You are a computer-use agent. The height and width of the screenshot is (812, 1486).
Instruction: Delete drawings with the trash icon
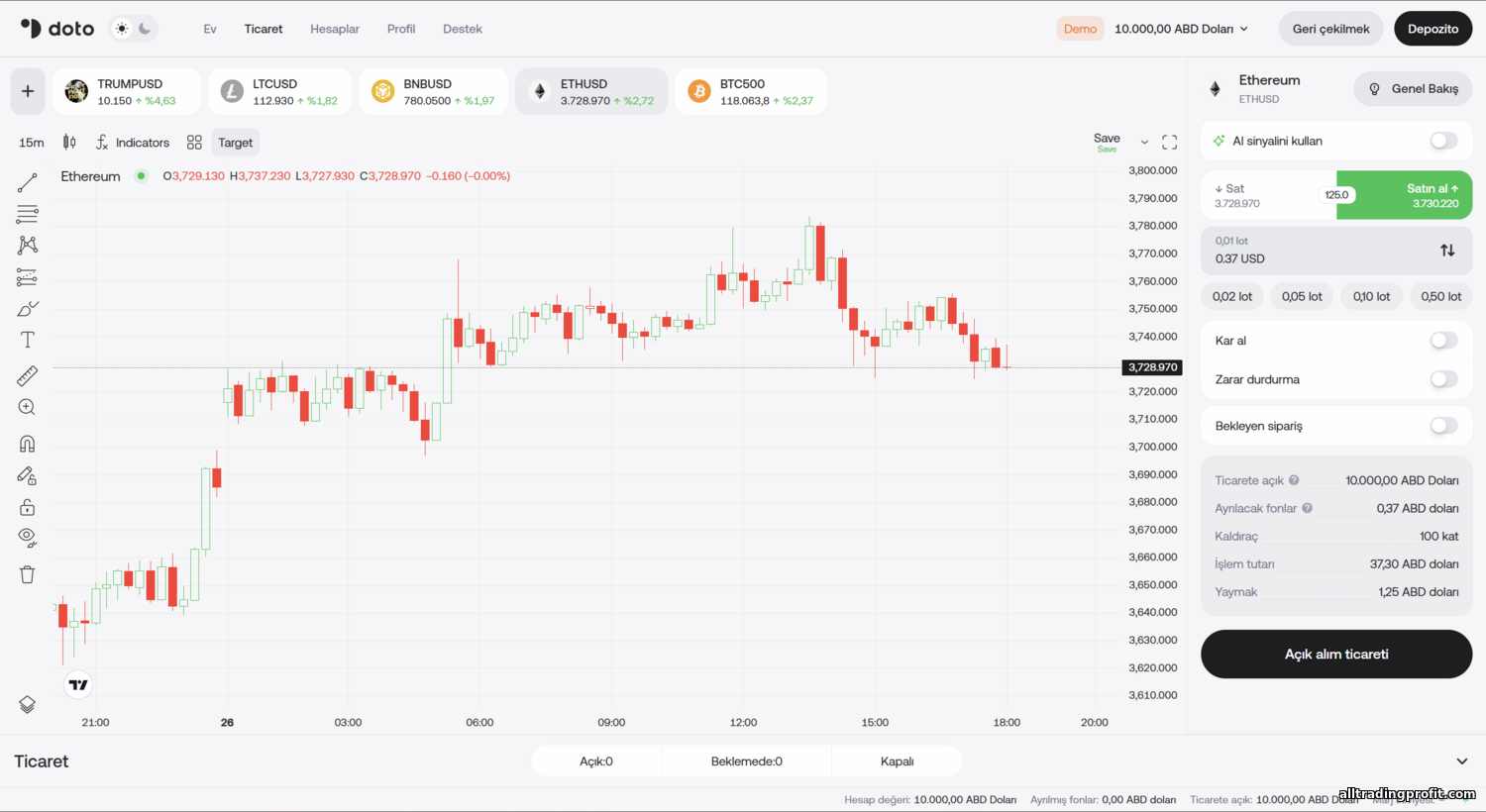tap(28, 574)
